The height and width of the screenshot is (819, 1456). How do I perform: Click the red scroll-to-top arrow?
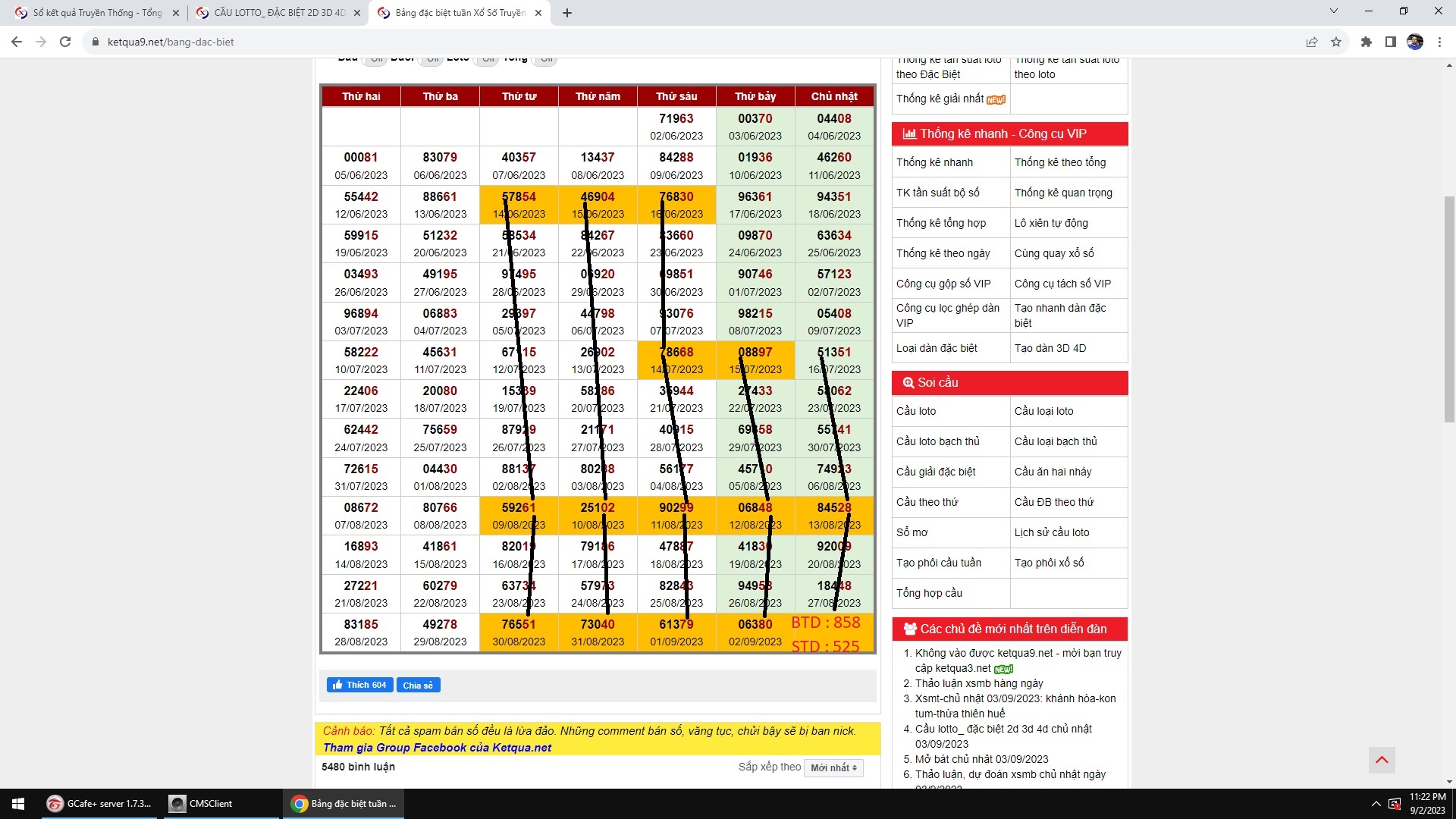(1382, 760)
